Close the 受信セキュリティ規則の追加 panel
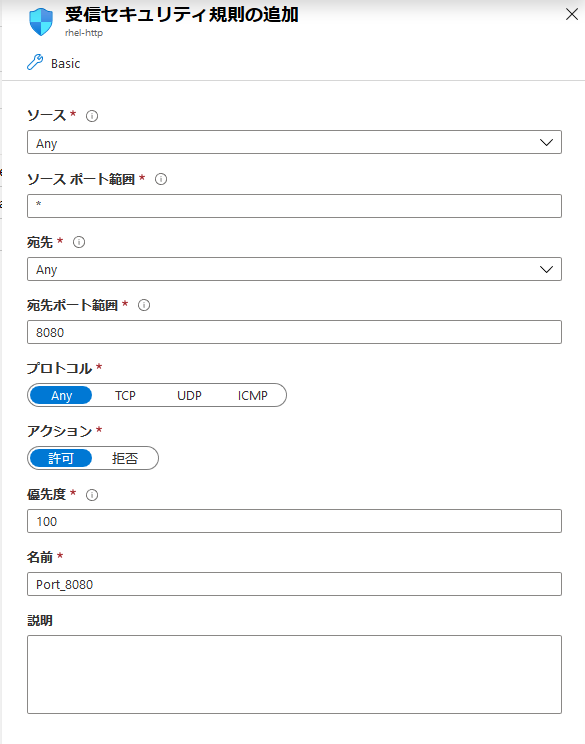The height and width of the screenshot is (744, 585). pyautogui.click(x=572, y=14)
